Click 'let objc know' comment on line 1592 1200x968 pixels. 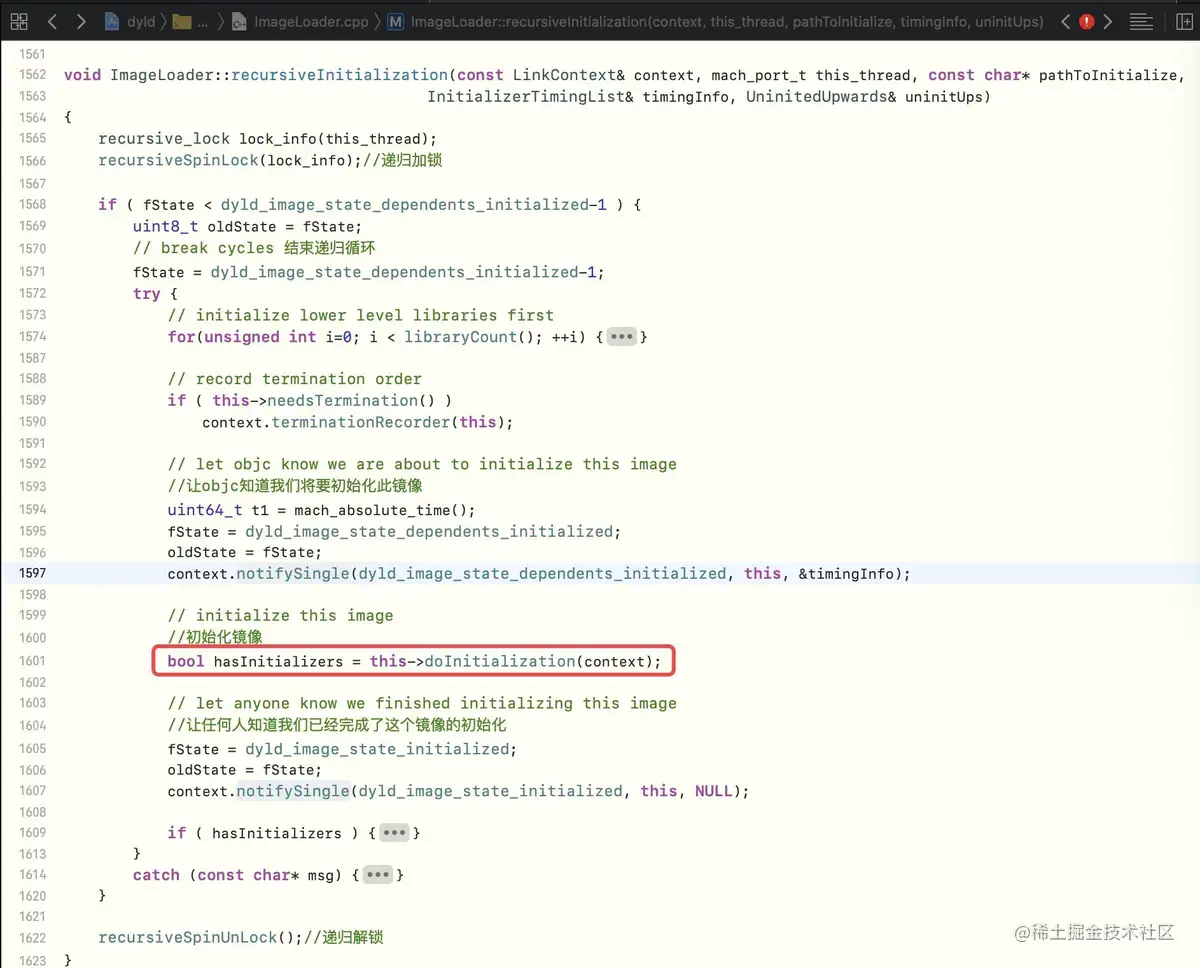click(x=422, y=464)
